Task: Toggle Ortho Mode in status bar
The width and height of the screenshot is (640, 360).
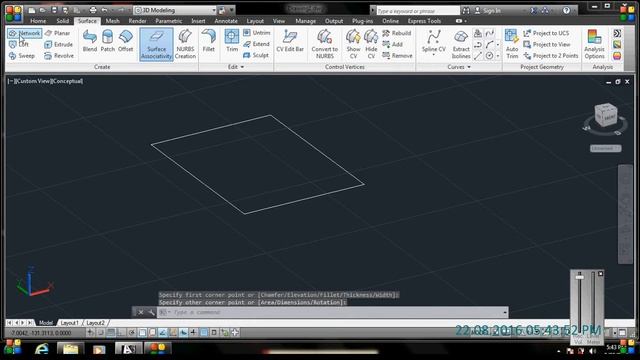Action: (x=121, y=332)
